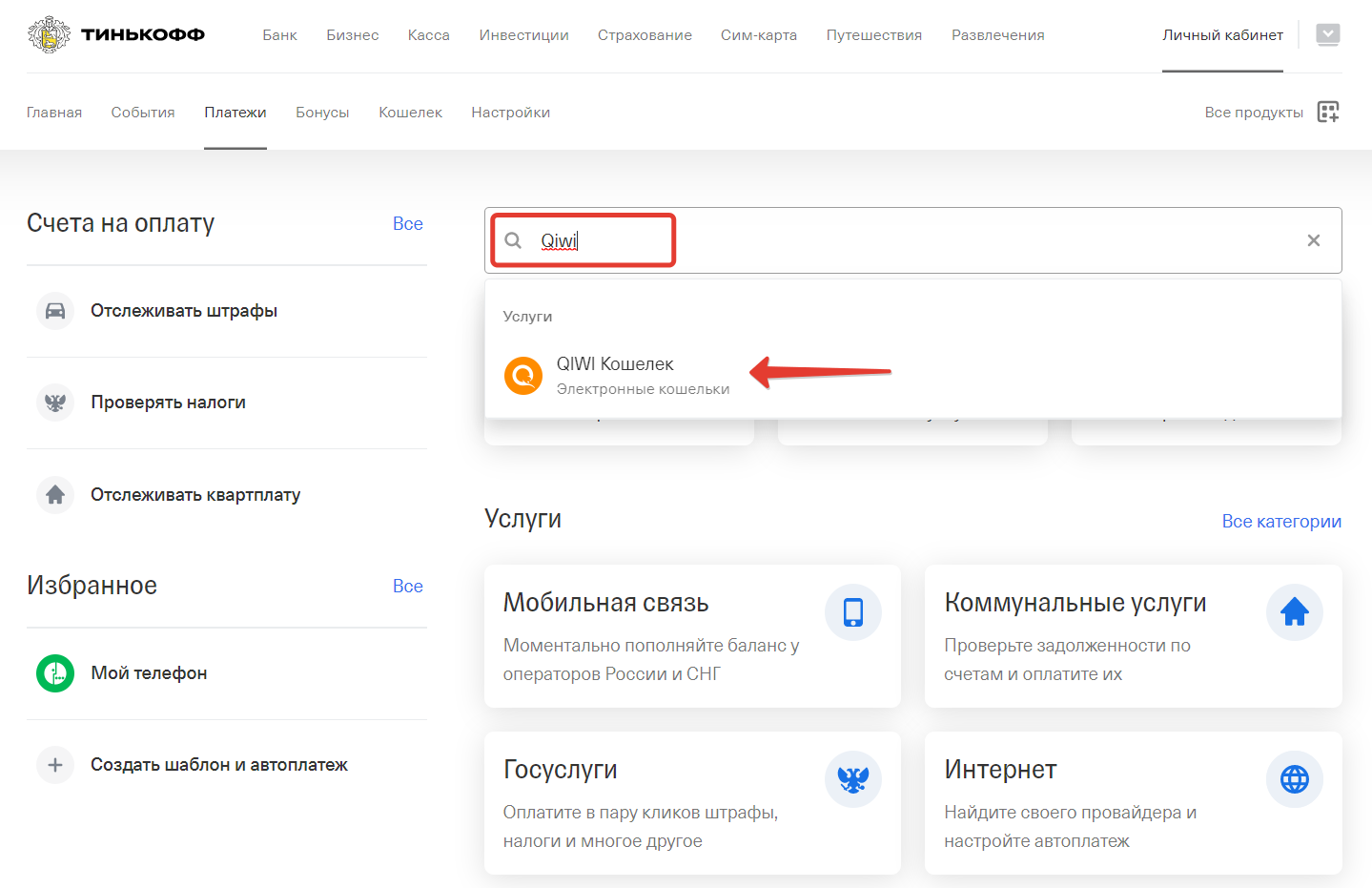Switch to the Настройки tab
The width and height of the screenshot is (1372, 888).
[511, 113]
